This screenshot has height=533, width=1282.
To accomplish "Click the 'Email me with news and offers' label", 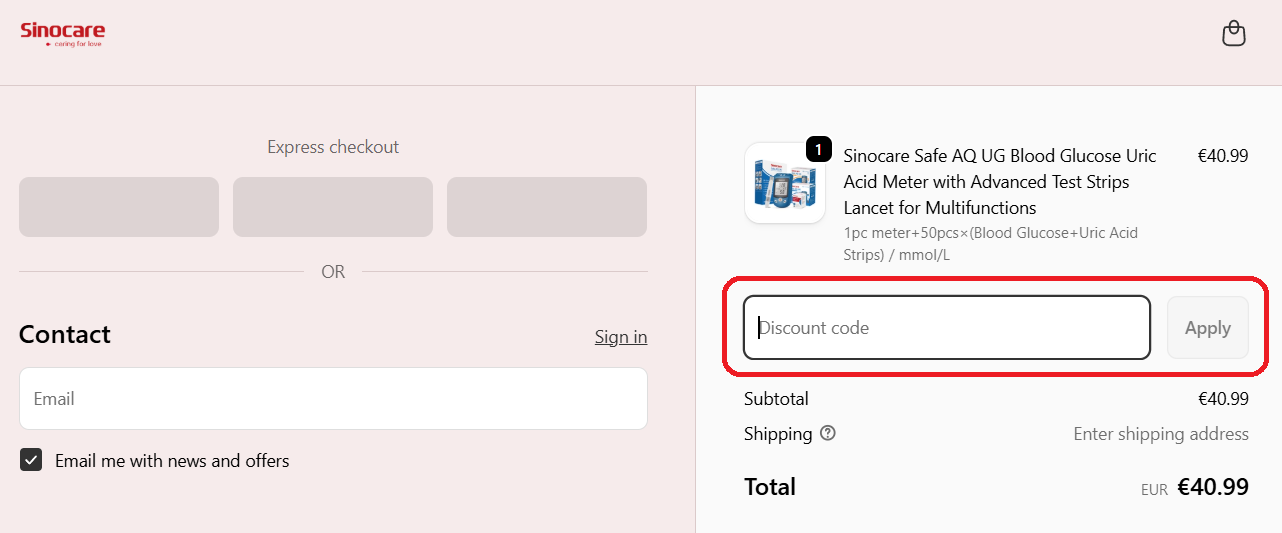I will pos(172,461).
